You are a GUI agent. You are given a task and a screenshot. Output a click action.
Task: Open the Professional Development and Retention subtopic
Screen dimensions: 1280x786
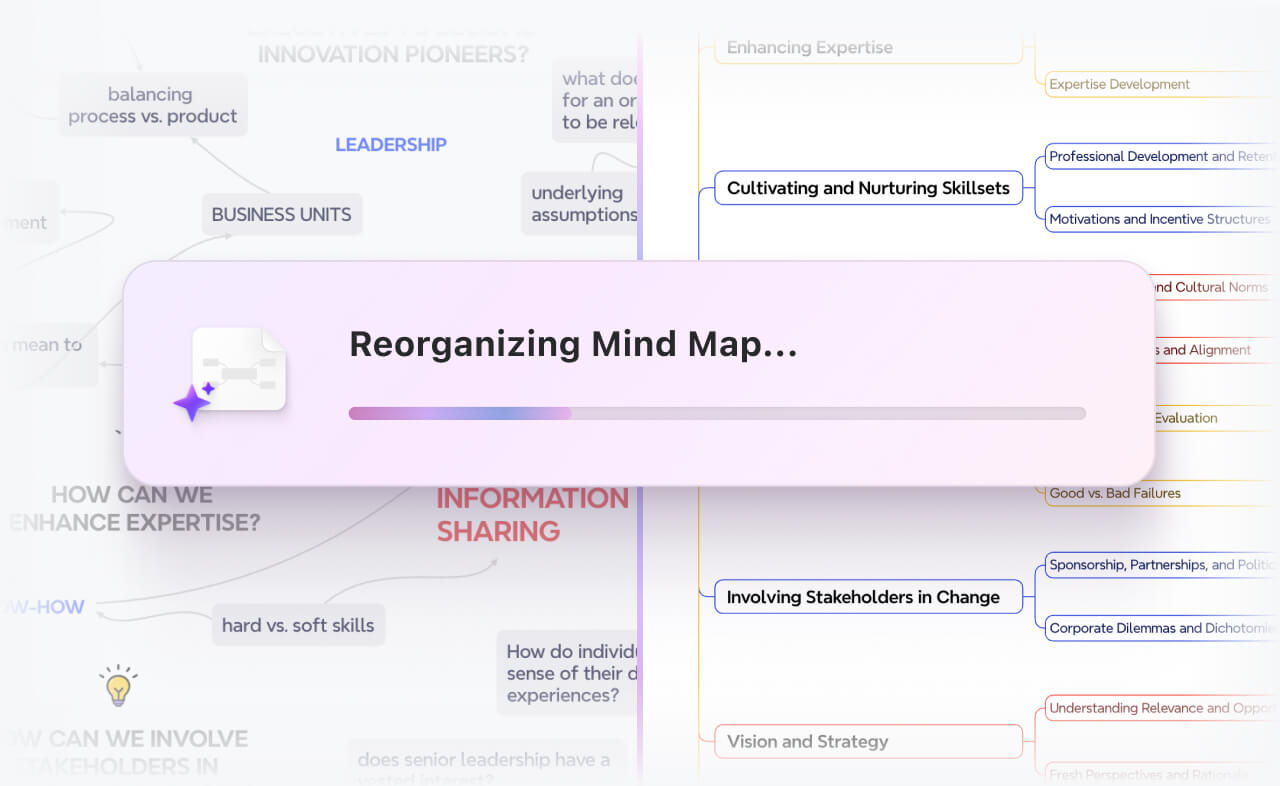click(x=1160, y=157)
